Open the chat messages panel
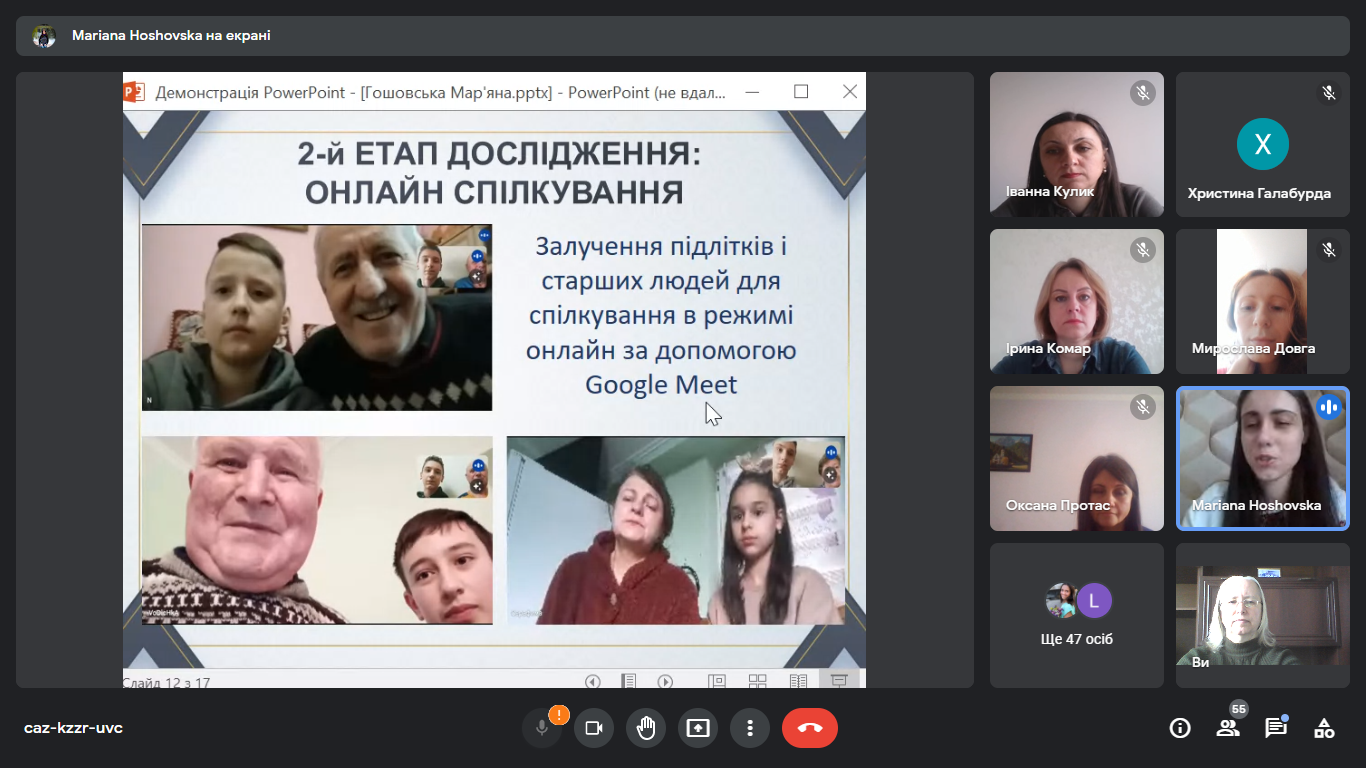 1276,728
